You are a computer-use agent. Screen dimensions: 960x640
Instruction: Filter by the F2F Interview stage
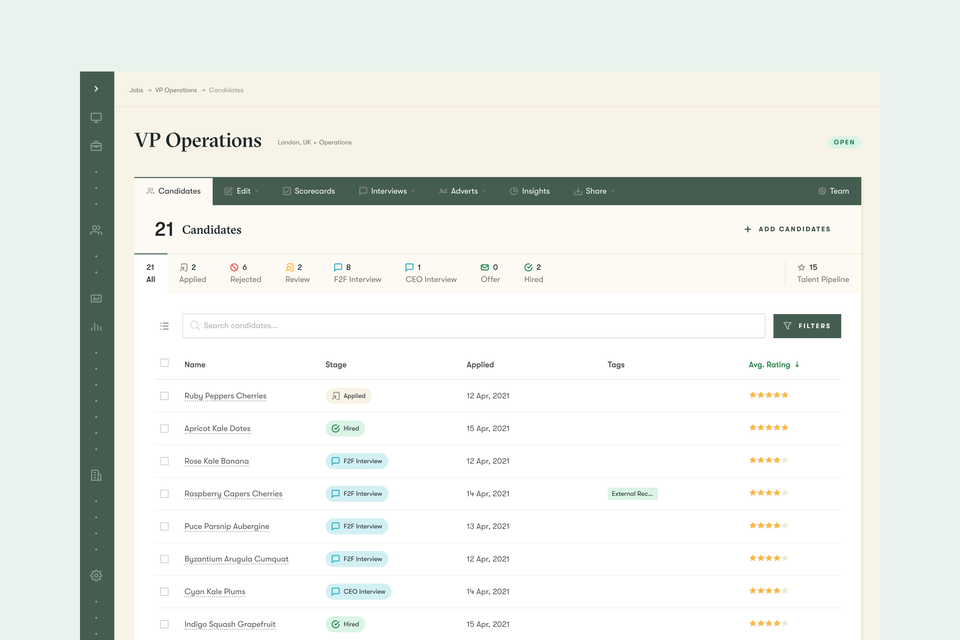click(x=358, y=273)
